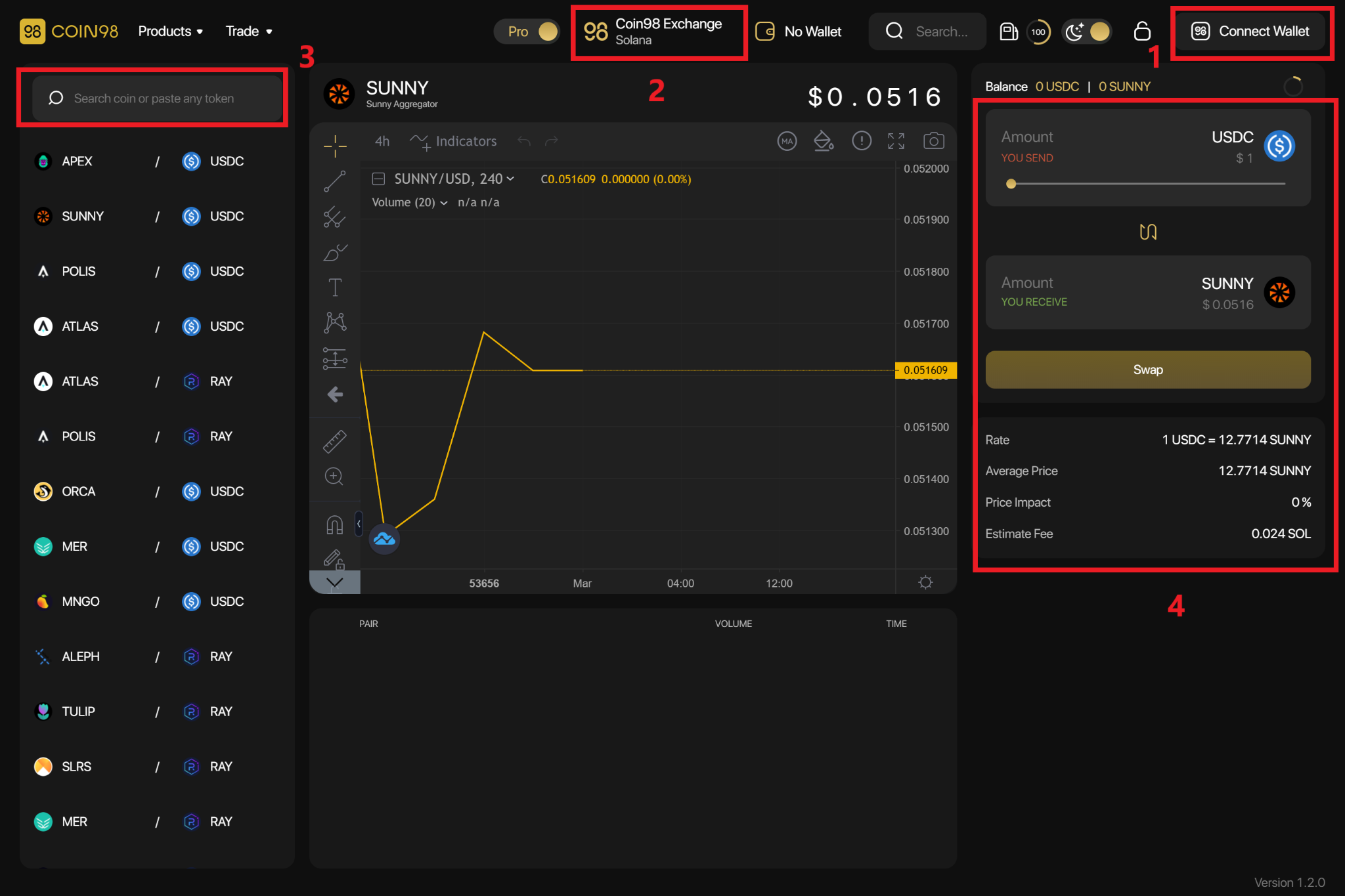Click the swap direction icon between tokens
Image resolution: width=1345 pixels, height=896 pixels.
(1148, 232)
